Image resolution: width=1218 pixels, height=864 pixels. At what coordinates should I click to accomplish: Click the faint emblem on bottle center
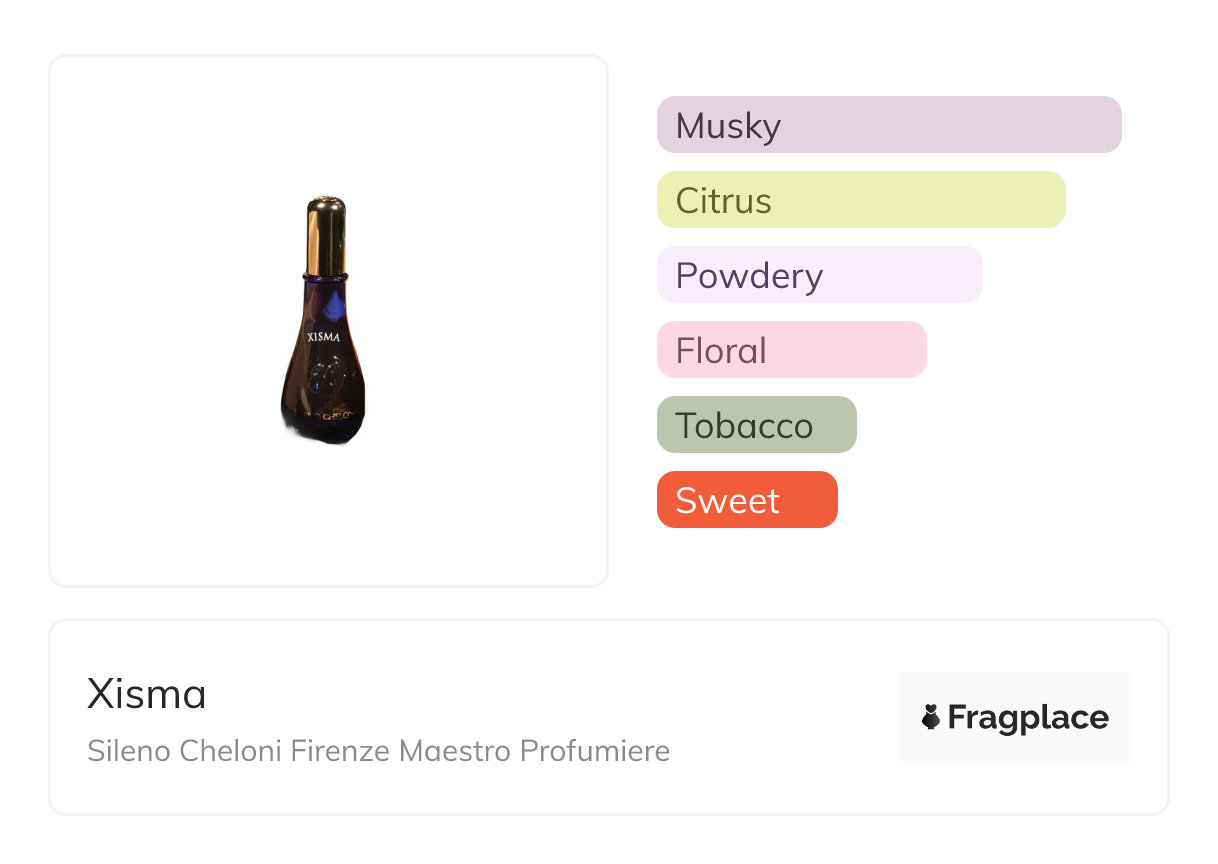325,378
